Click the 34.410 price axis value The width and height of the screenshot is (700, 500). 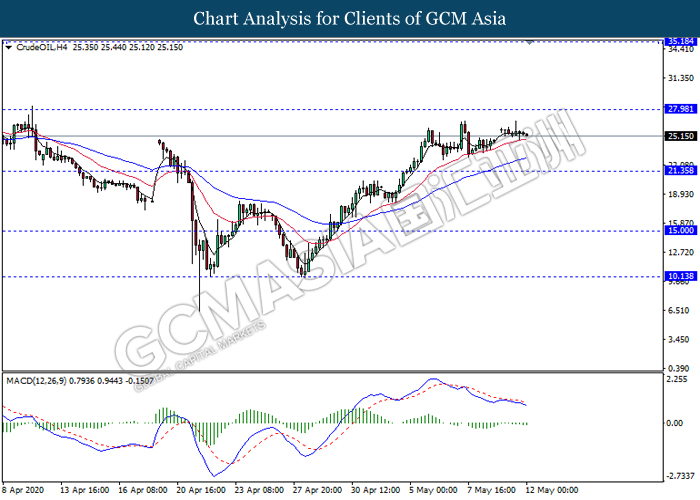pos(681,50)
